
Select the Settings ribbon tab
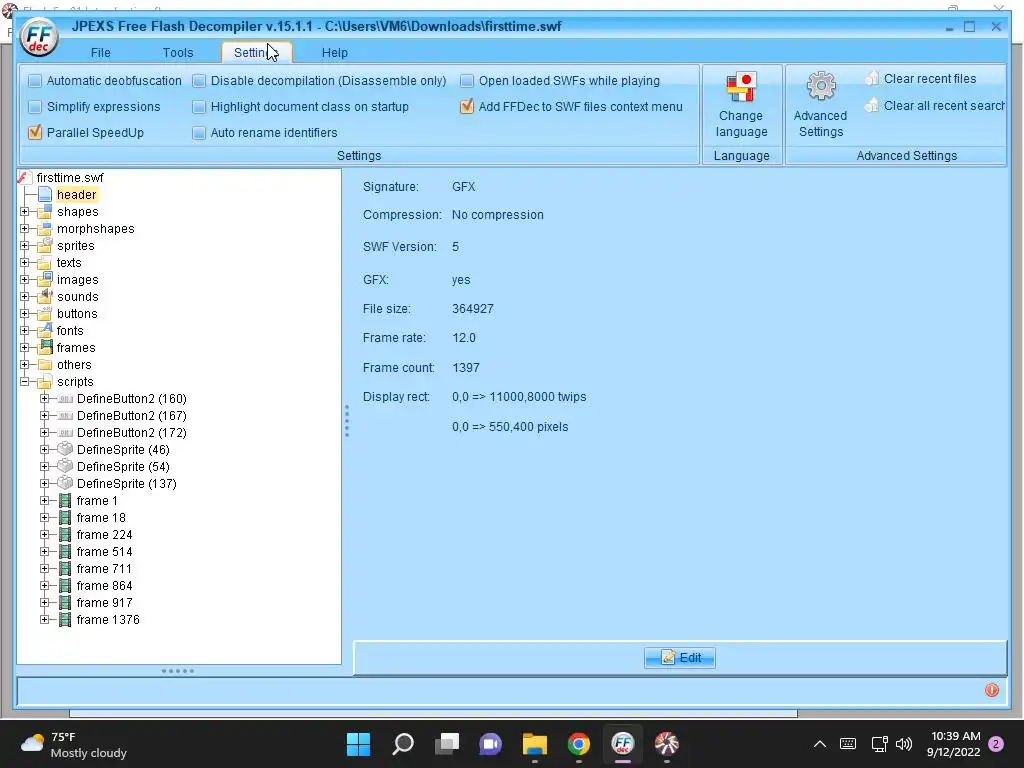click(x=257, y=53)
